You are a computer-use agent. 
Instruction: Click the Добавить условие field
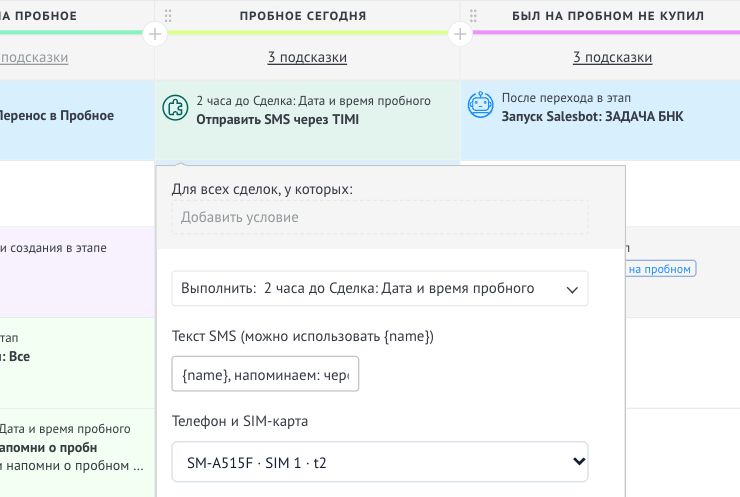pyautogui.click(x=380, y=217)
